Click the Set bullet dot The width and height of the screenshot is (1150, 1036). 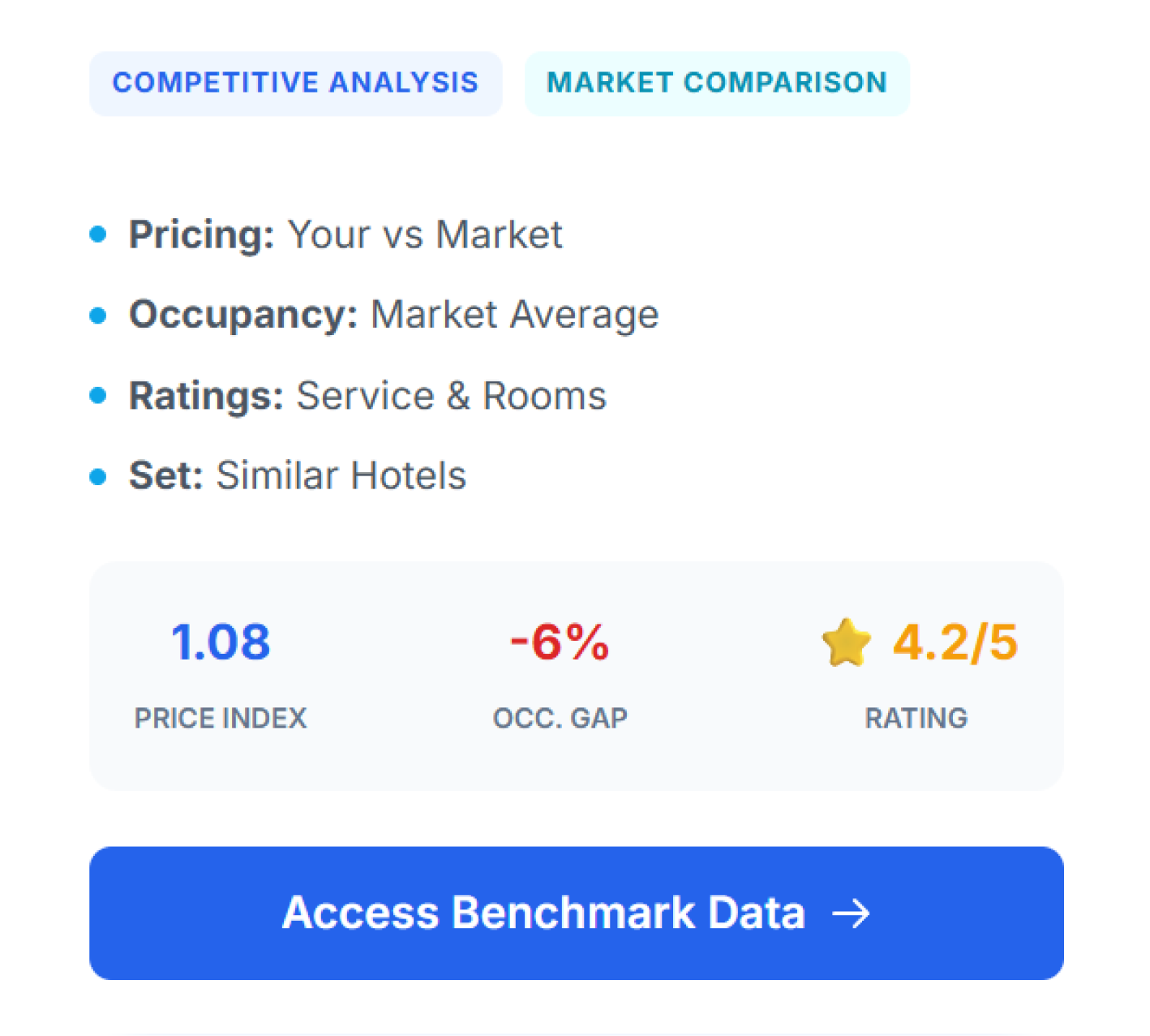point(98,475)
